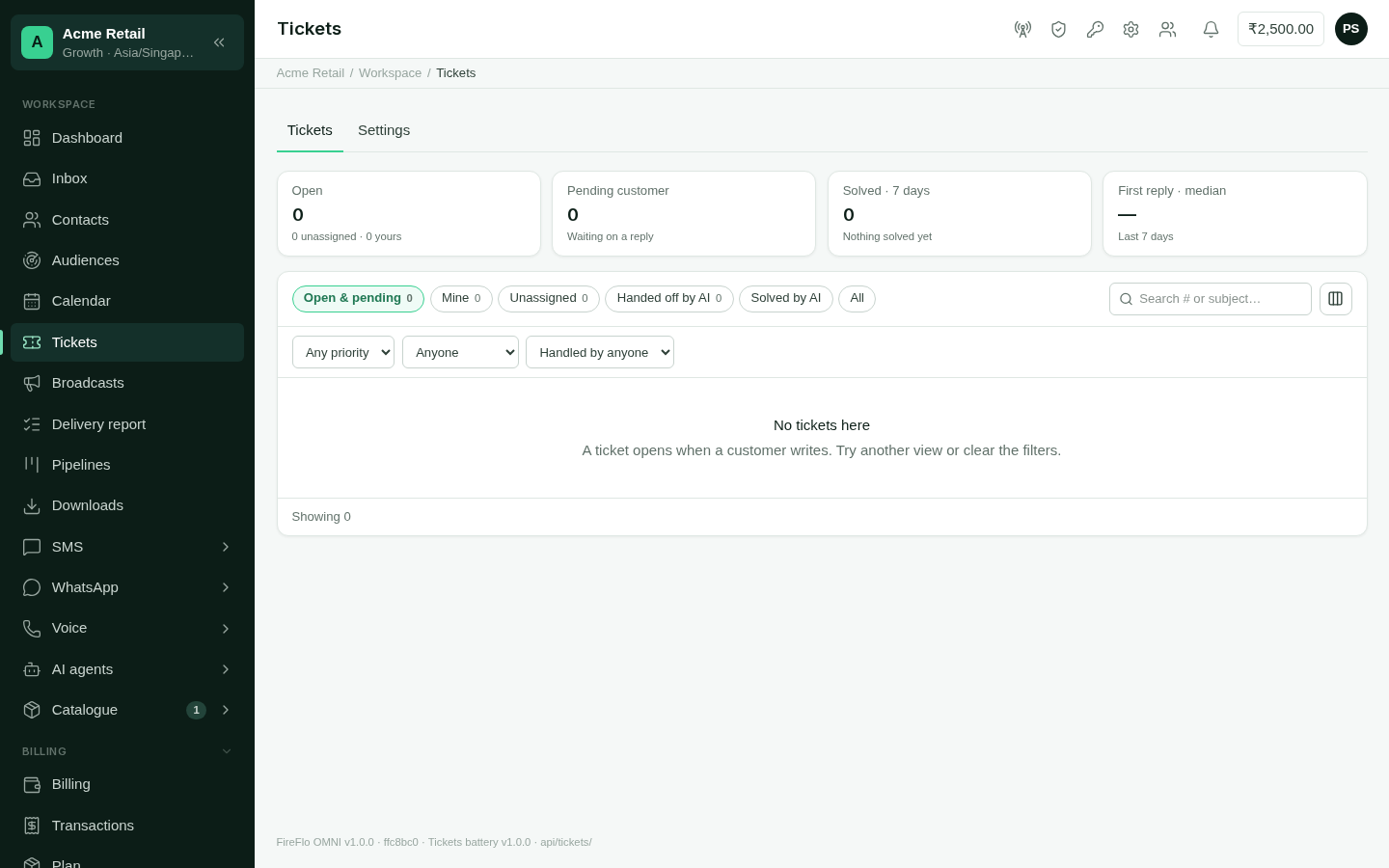This screenshot has width=1389, height=868.
Task: Click the AI agents robot icon
Action: [32, 669]
